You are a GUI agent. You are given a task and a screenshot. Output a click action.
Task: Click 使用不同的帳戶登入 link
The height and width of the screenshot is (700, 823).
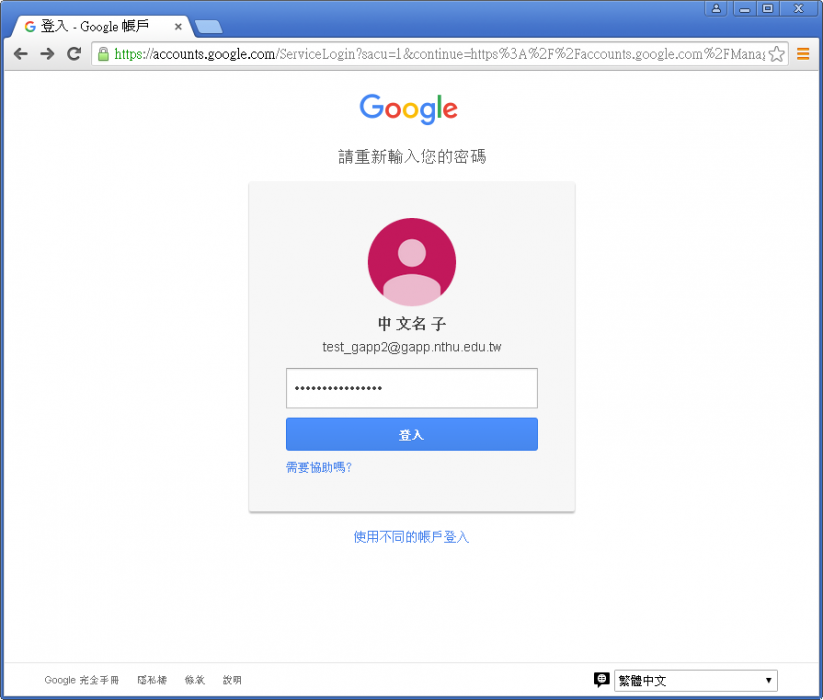pos(411,537)
